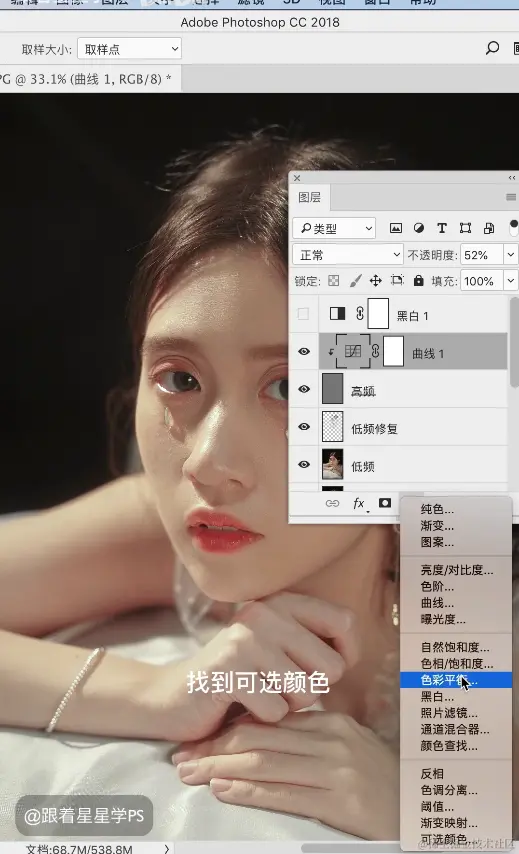The image size is (519, 854).
Task: Click the fill 100% value field
Action: (481, 280)
